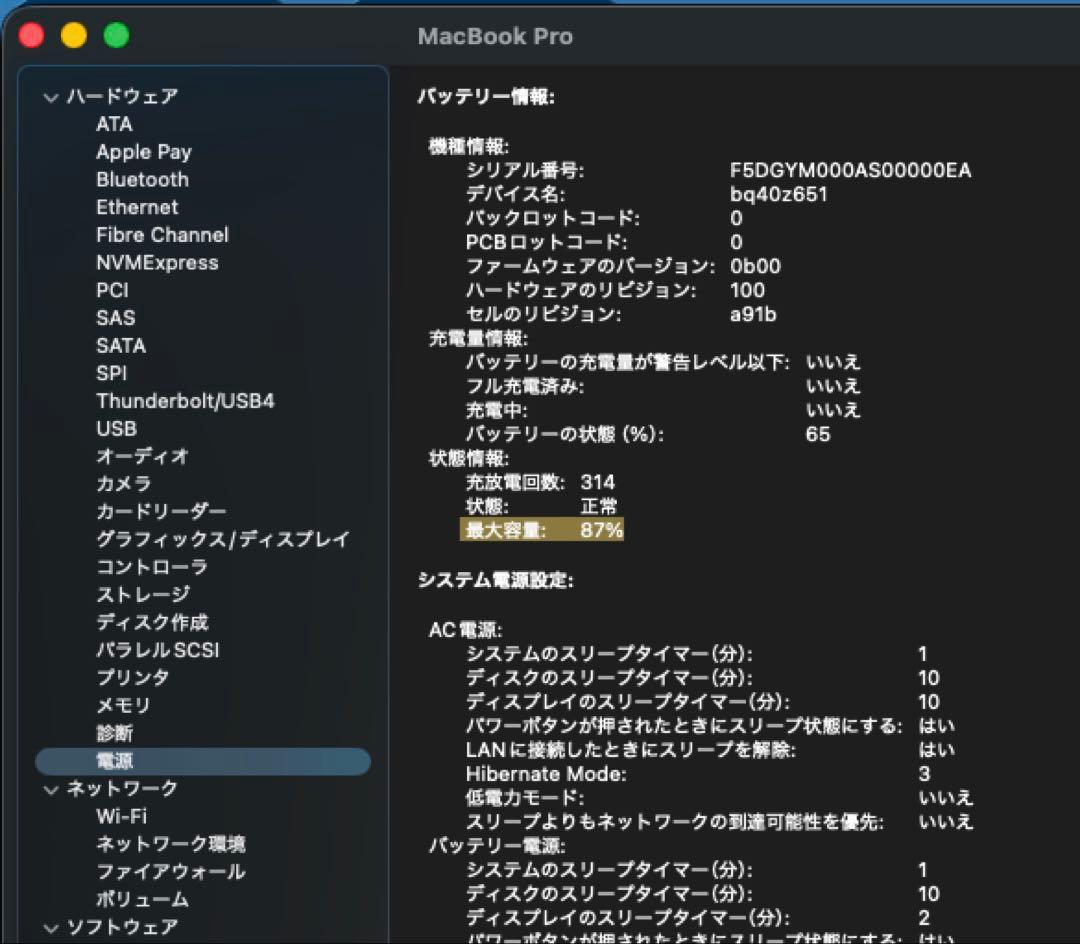Select Apple Pay in the sidebar
The image size is (1080, 944).
click(x=144, y=152)
